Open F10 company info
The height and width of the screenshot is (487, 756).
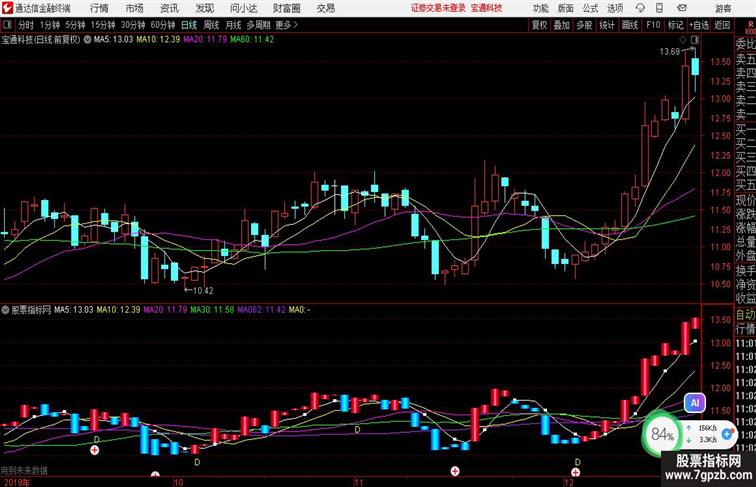[653, 25]
